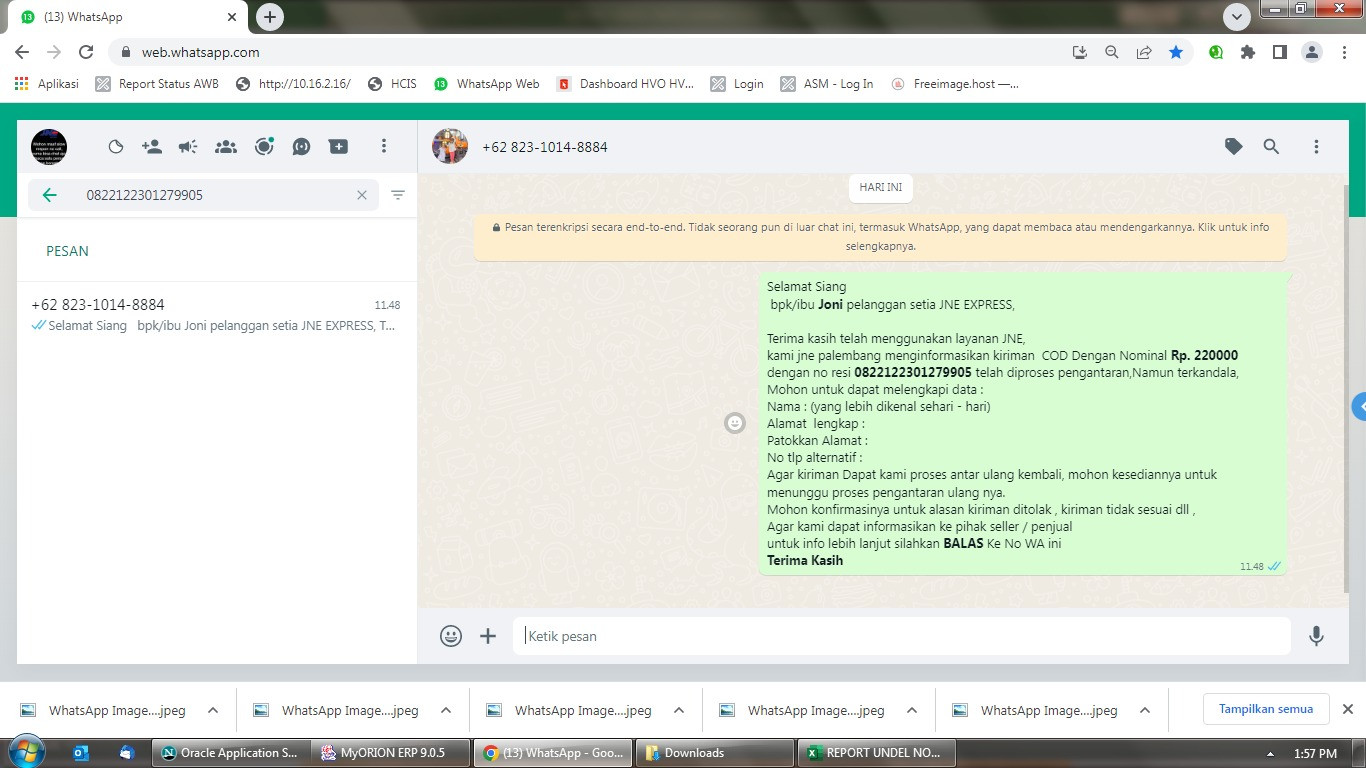Open the tab search chevron
The height and width of the screenshot is (768, 1366).
[1237, 17]
